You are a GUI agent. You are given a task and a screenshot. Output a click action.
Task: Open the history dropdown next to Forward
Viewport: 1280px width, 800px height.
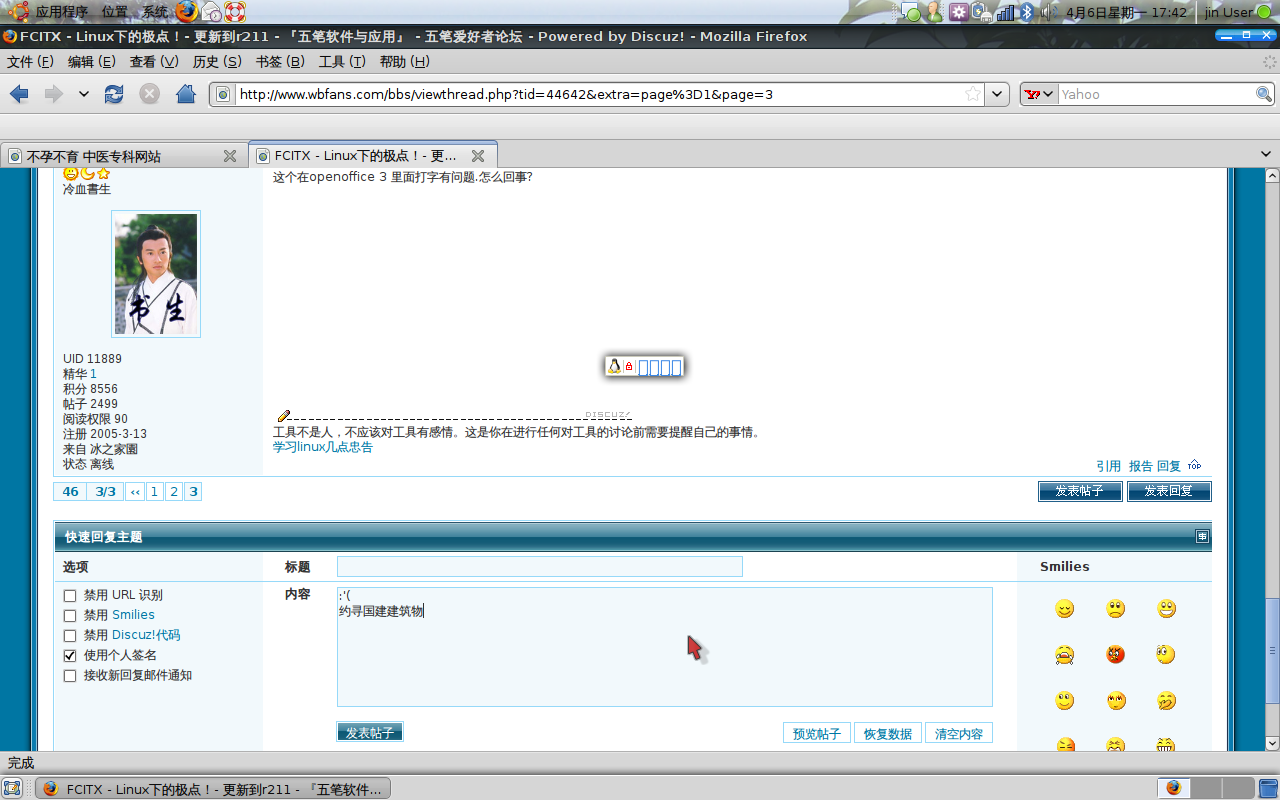coord(84,94)
